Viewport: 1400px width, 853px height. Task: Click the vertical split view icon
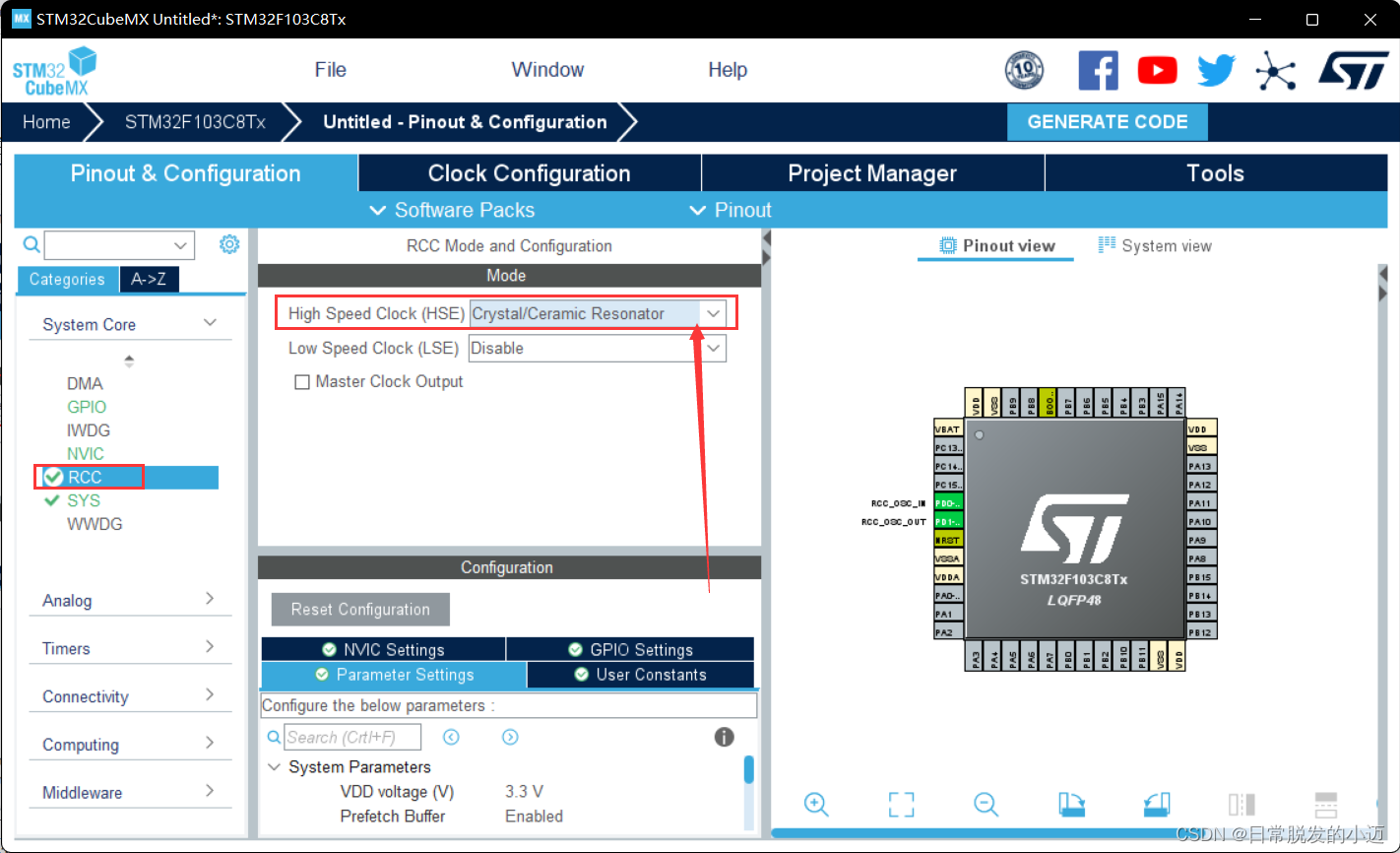click(x=1241, y=804)
